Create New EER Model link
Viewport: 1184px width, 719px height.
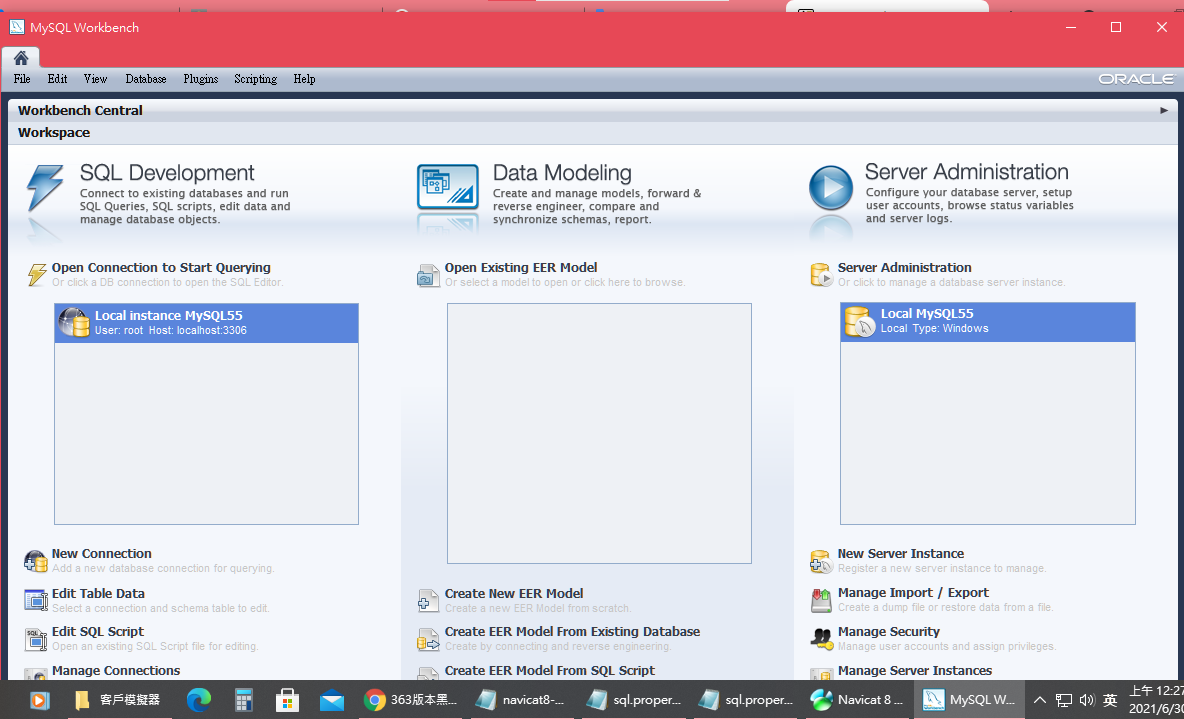(x=514, y=594)
